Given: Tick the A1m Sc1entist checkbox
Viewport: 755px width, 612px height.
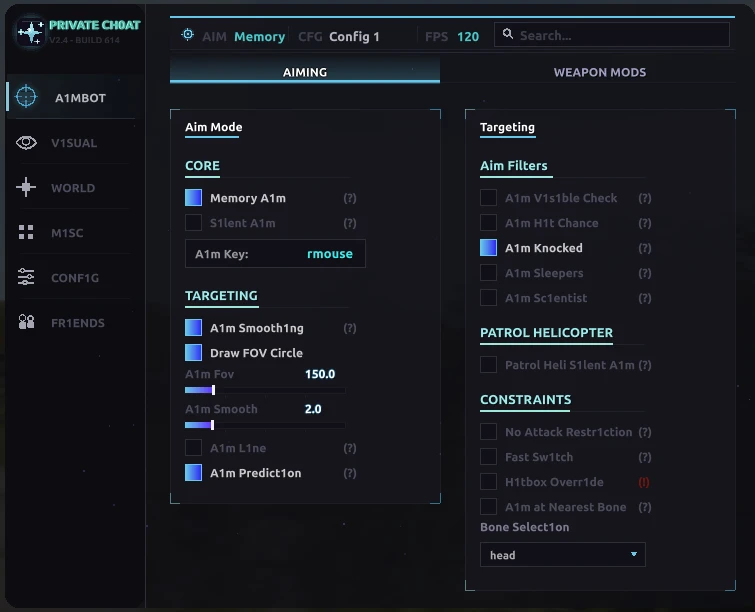Looking at the screenshot, I should click(x=488, y=298).
